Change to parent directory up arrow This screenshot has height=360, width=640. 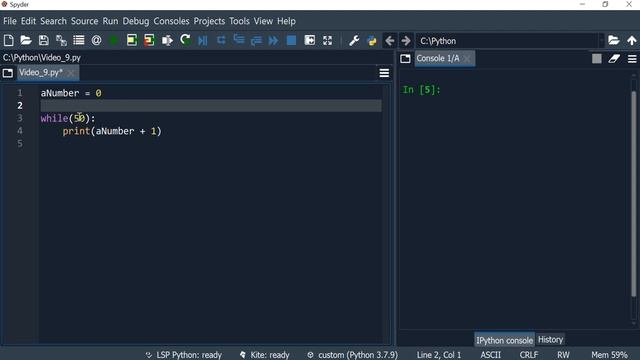632,40
